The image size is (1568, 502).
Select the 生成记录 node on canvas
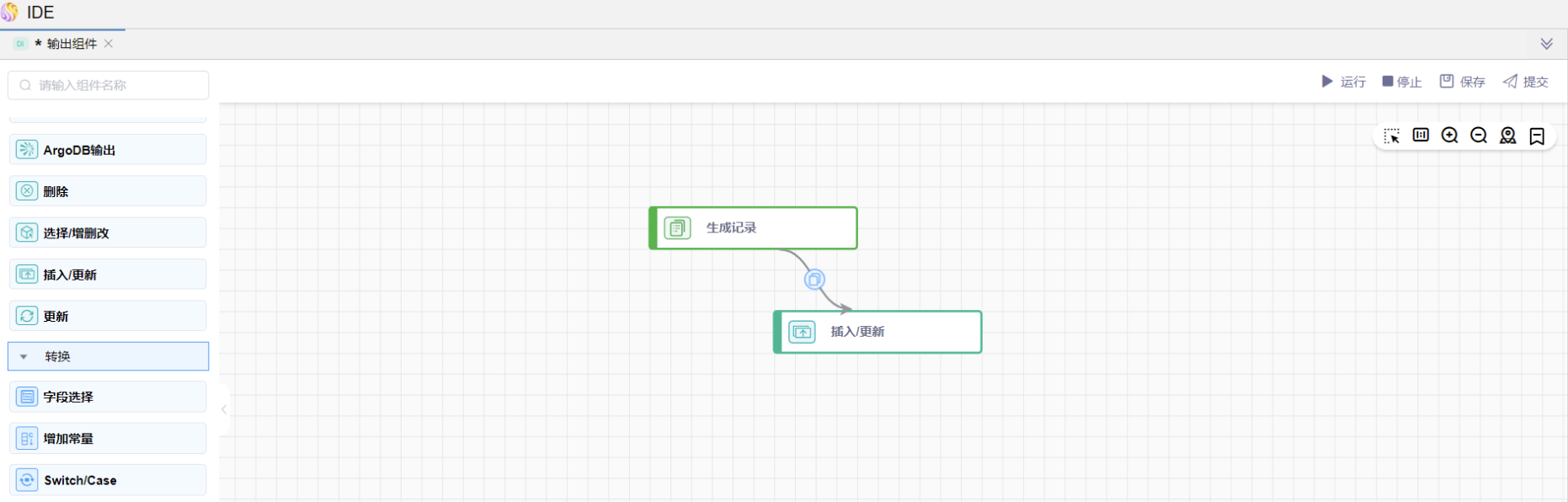click(x=754, y=228)
